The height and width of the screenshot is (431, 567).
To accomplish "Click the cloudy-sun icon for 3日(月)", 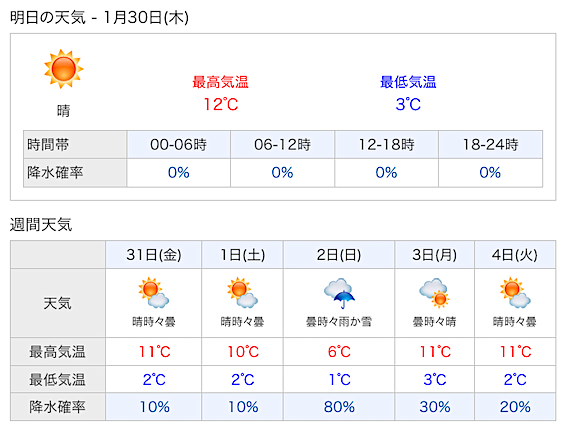I will 434,293.
